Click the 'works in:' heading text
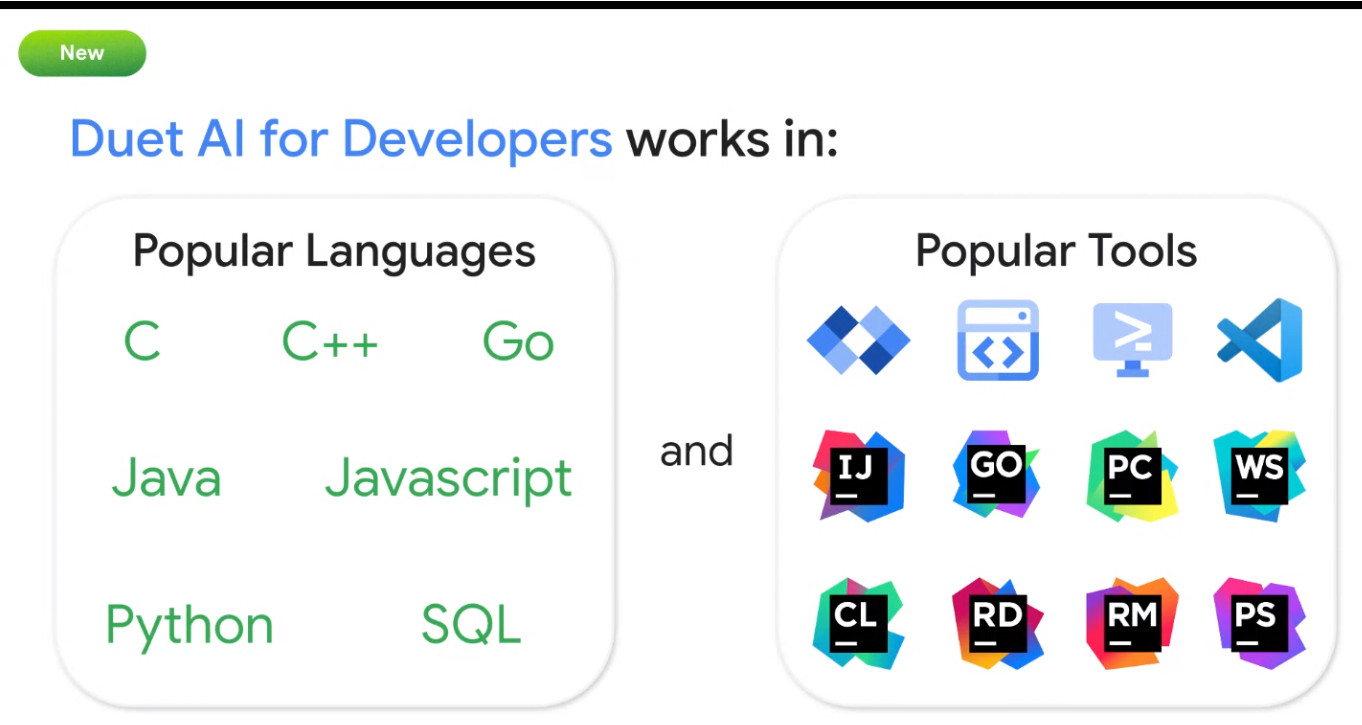Viewport: 1362px width, 725px height. point(732,140)
